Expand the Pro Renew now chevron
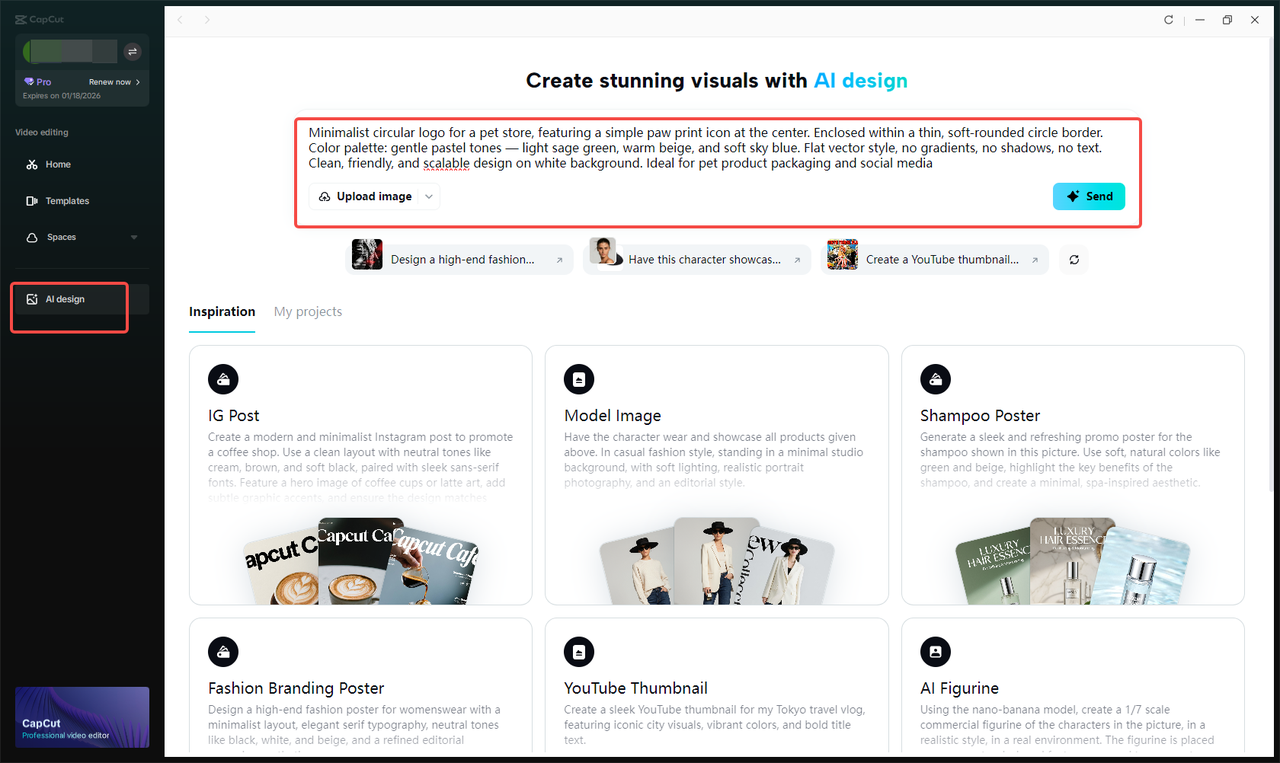The width and height of the screenshot is (1280, 763). point(137,81)
